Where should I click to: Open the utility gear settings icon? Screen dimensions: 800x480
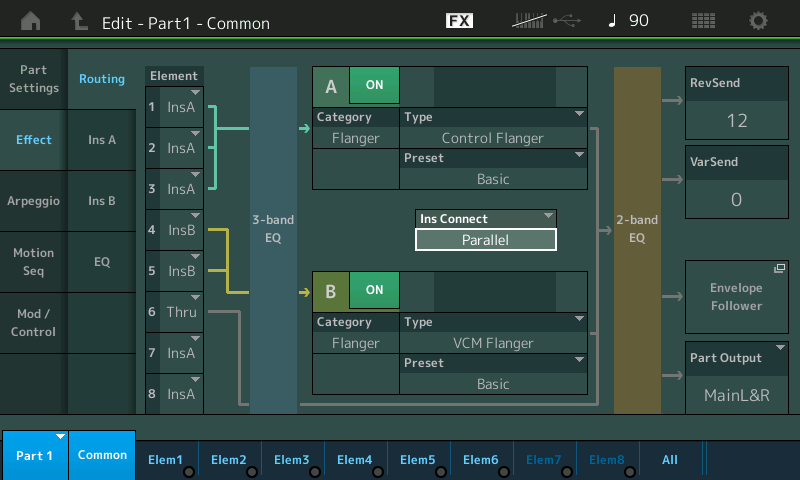pyautogui.click(x=758, y=21)
